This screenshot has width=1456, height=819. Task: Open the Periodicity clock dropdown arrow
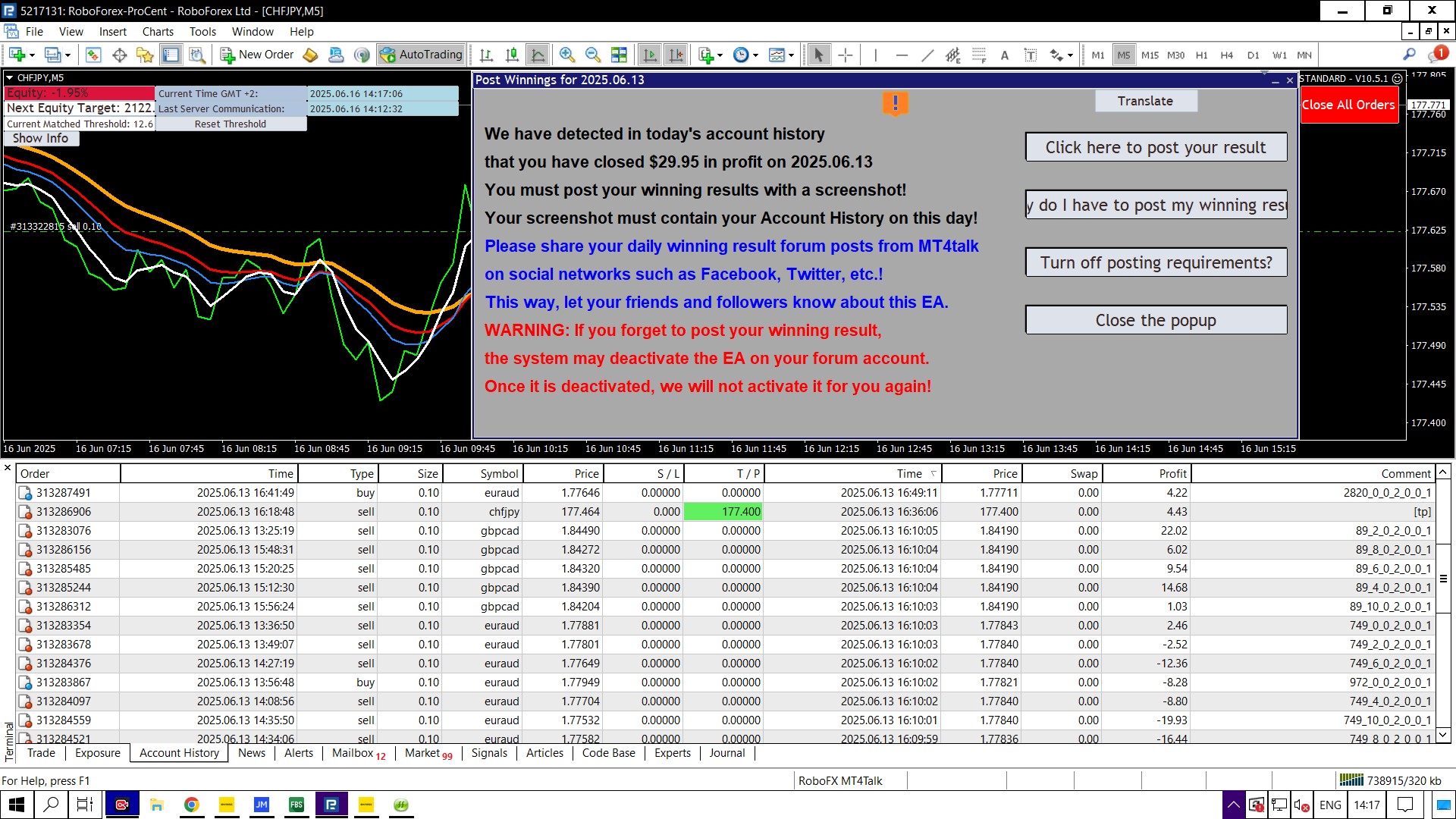tap(755, 55)
